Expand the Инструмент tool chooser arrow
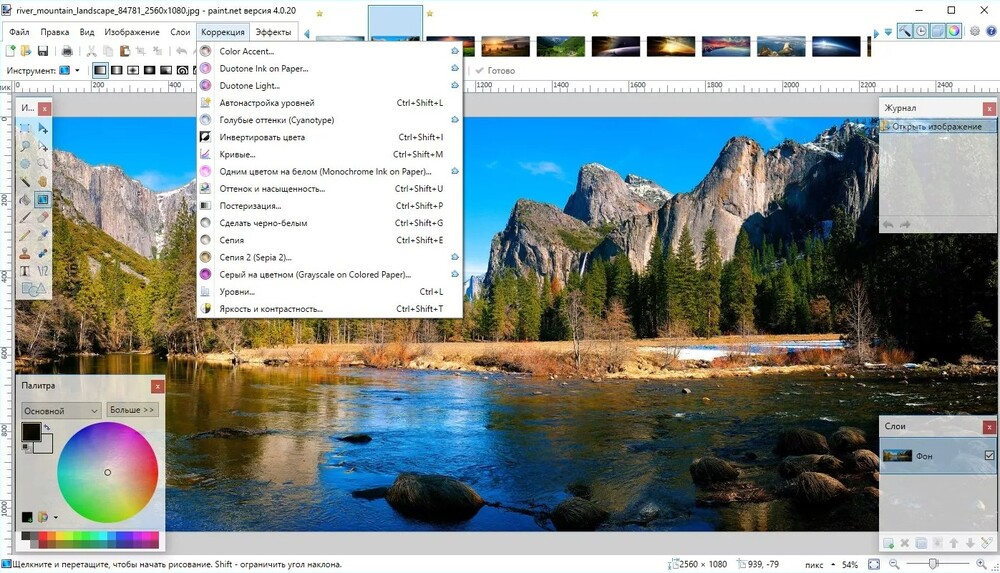The image size is (1000, 573). coord(77,70)
